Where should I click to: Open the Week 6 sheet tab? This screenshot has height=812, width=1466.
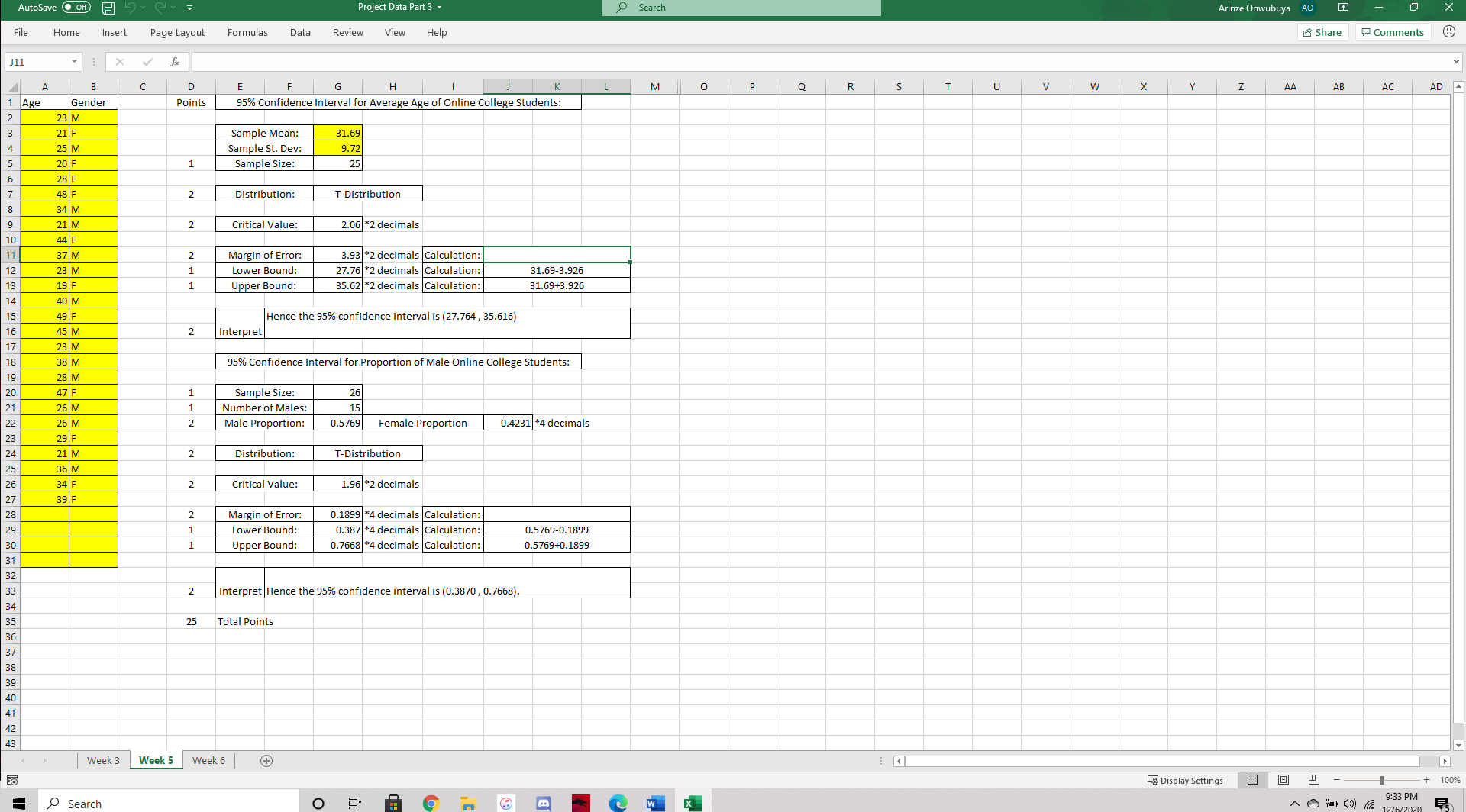click(x=208, y=760)
